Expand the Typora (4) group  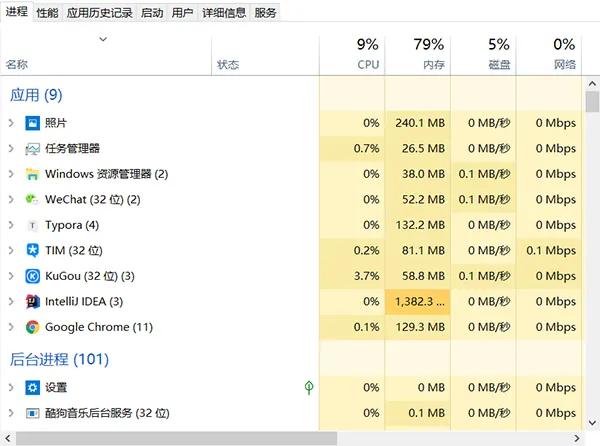click(11, 225)
